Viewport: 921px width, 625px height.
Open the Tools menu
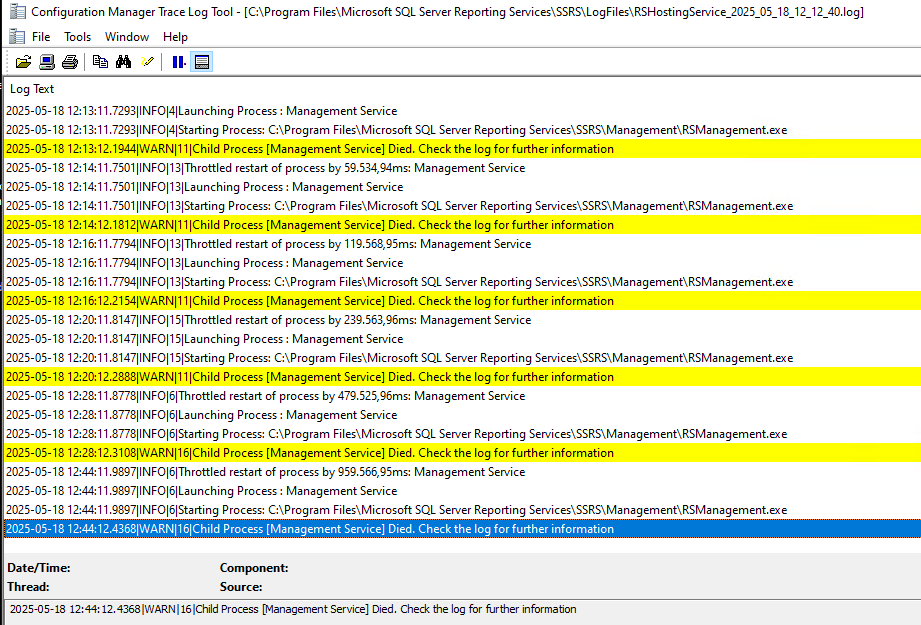coord(78,36)
